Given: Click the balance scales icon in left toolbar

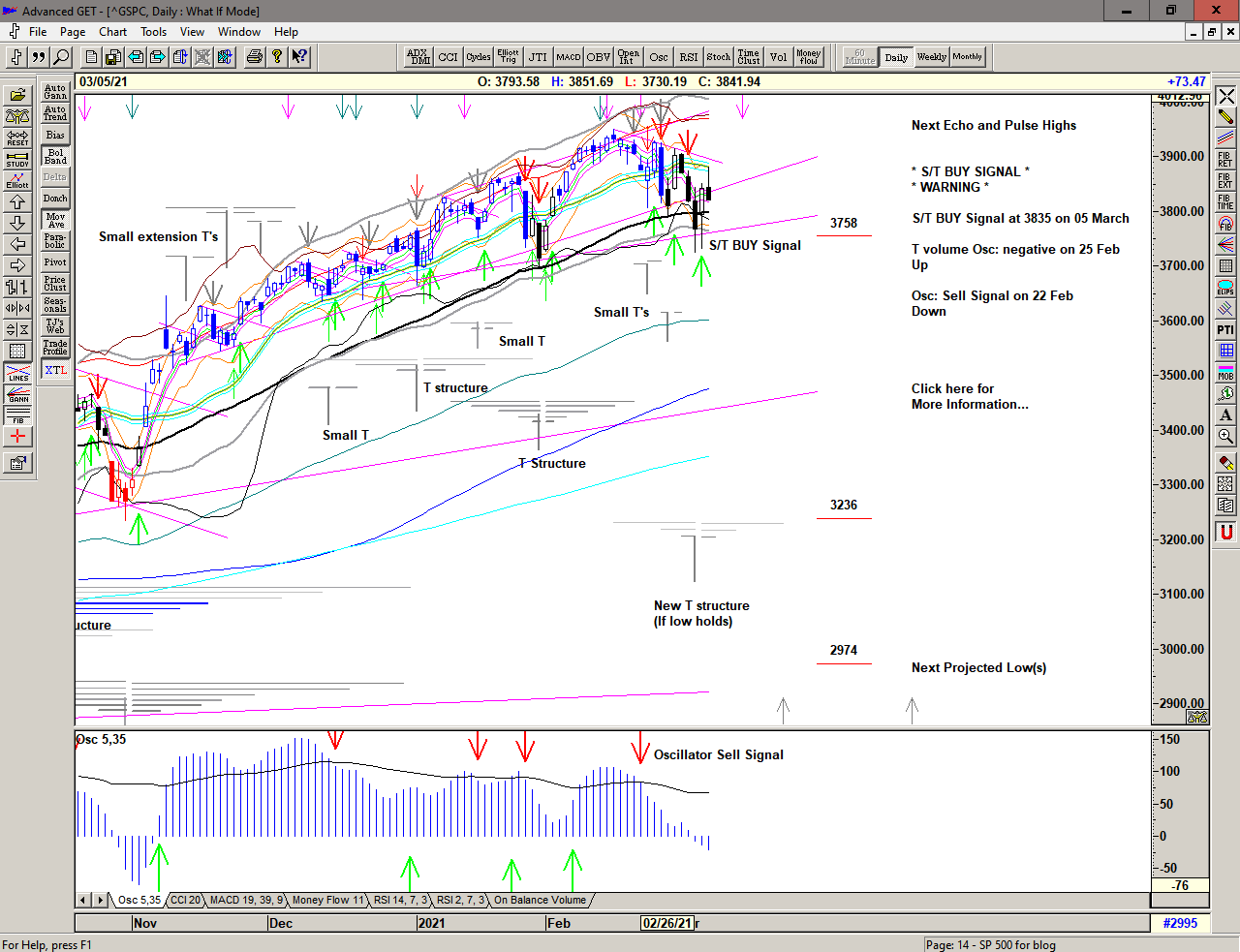Looking at the screenshot, I should (x=17, y=116).
